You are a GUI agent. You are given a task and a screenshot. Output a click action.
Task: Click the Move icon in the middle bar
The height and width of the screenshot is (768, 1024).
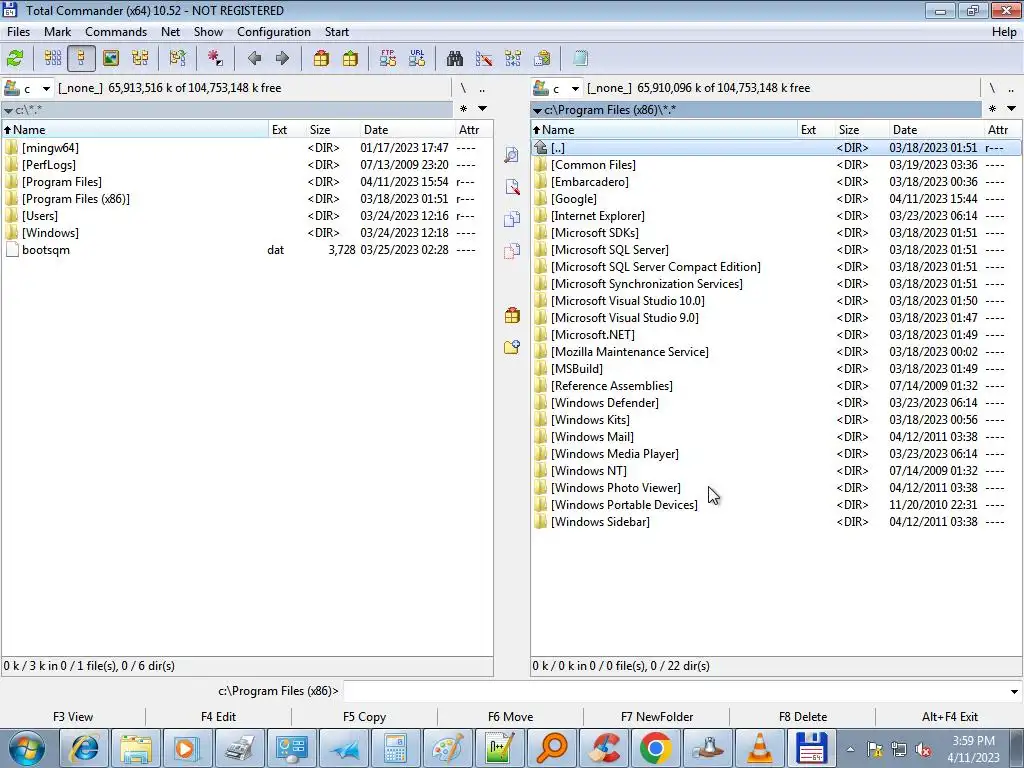tap(512, 251)
